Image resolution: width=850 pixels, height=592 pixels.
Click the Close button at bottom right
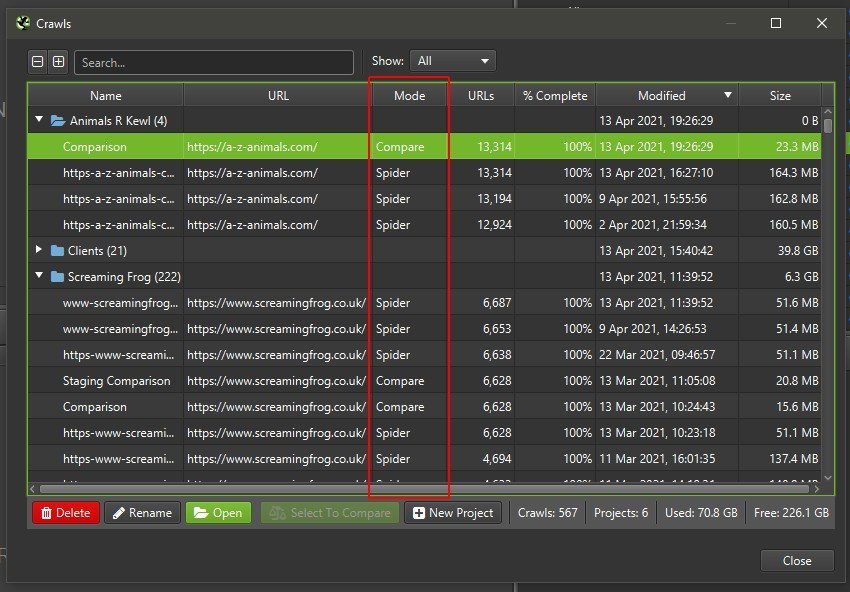pos(796,561)
